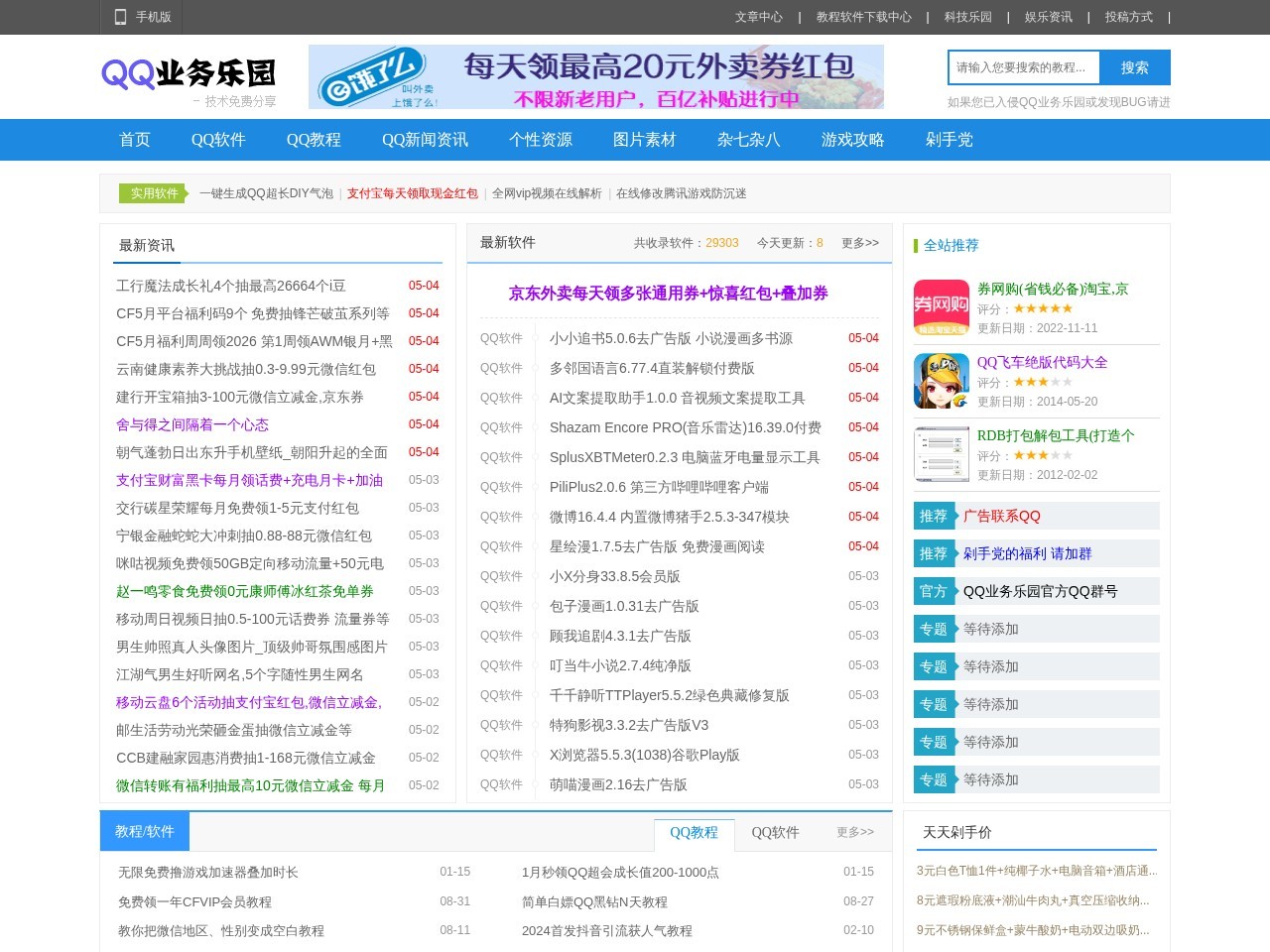Open 无限免费撸游戏加速器叠加时长 tutorial

[x=208, y=873]
